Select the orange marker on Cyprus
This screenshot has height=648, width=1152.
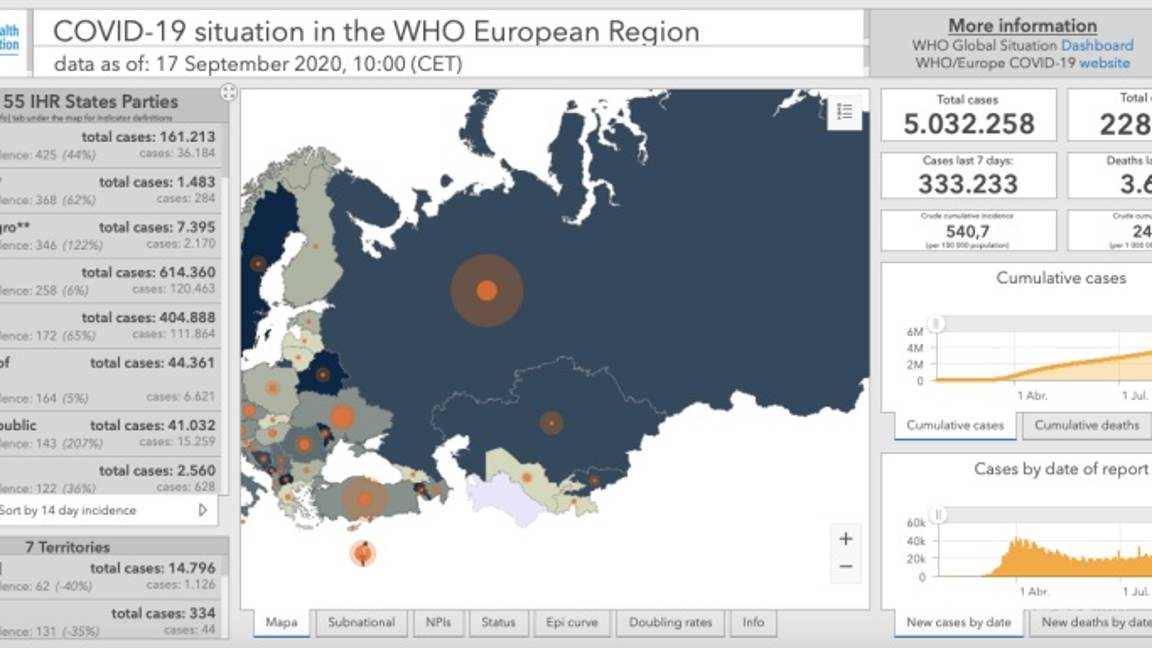363,552
